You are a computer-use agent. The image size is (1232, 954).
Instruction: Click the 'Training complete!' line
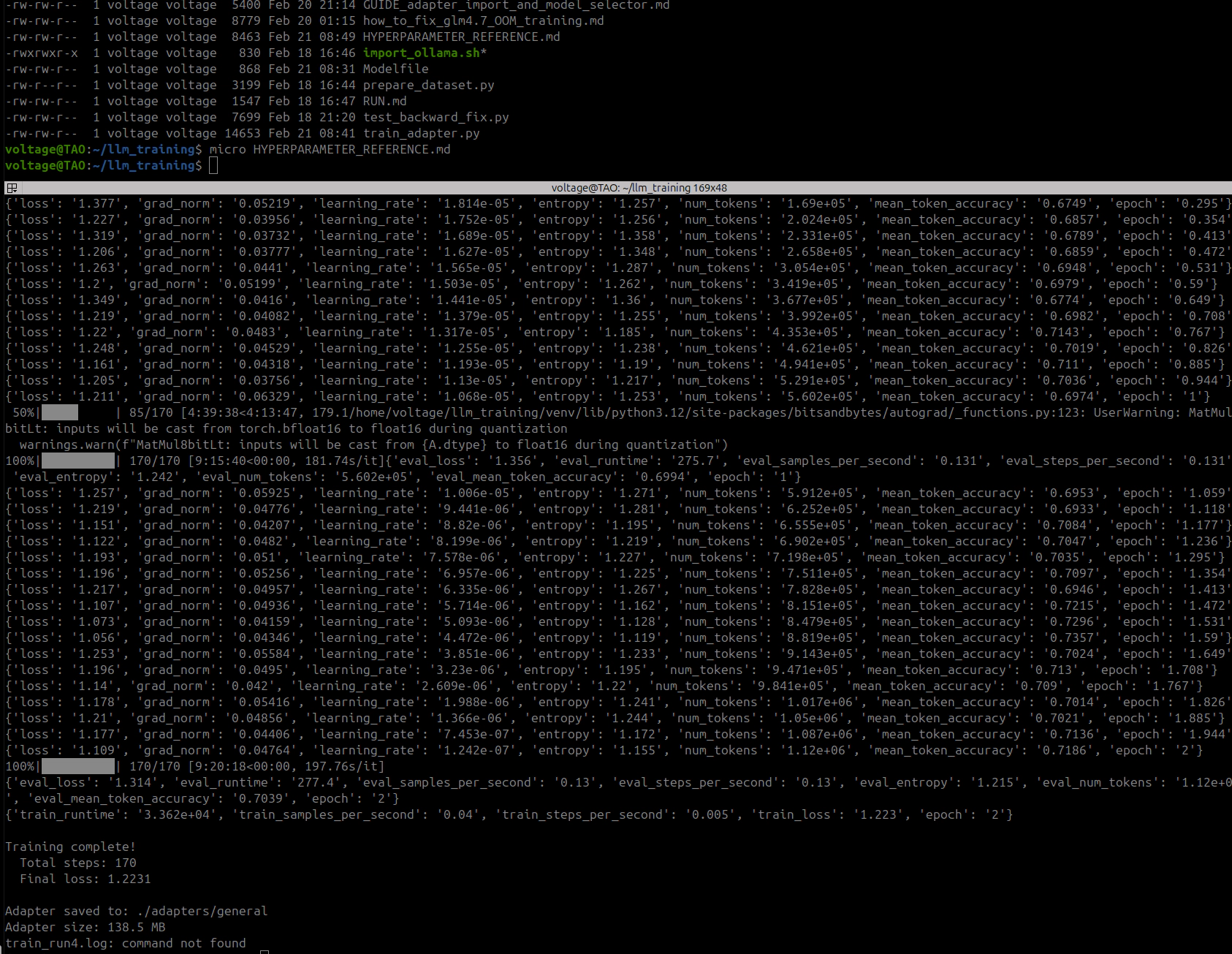pyautogui.click(x=70, y=847)
